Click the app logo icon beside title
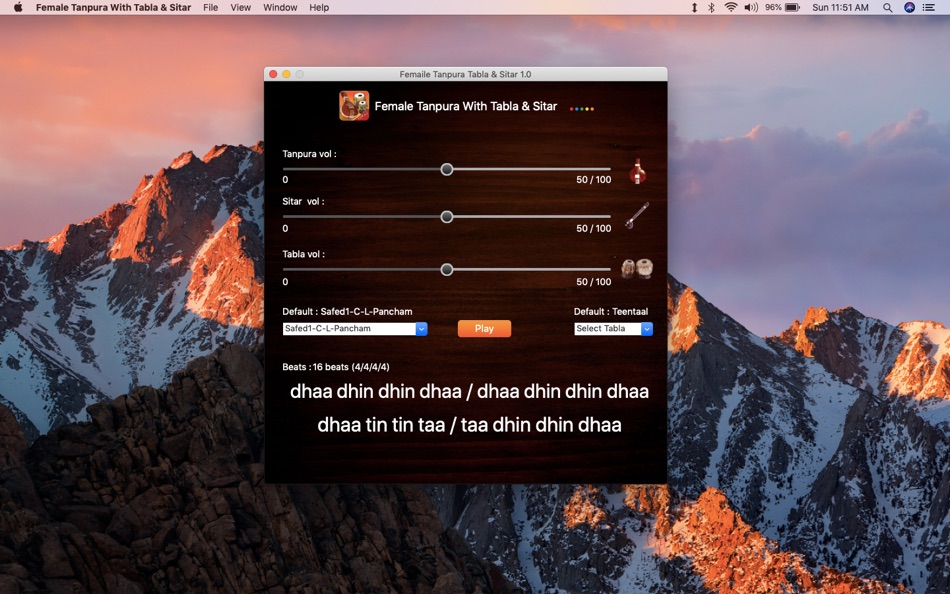Screen dimensions: 950x594 pyautogui.click(x=354, y=105)
